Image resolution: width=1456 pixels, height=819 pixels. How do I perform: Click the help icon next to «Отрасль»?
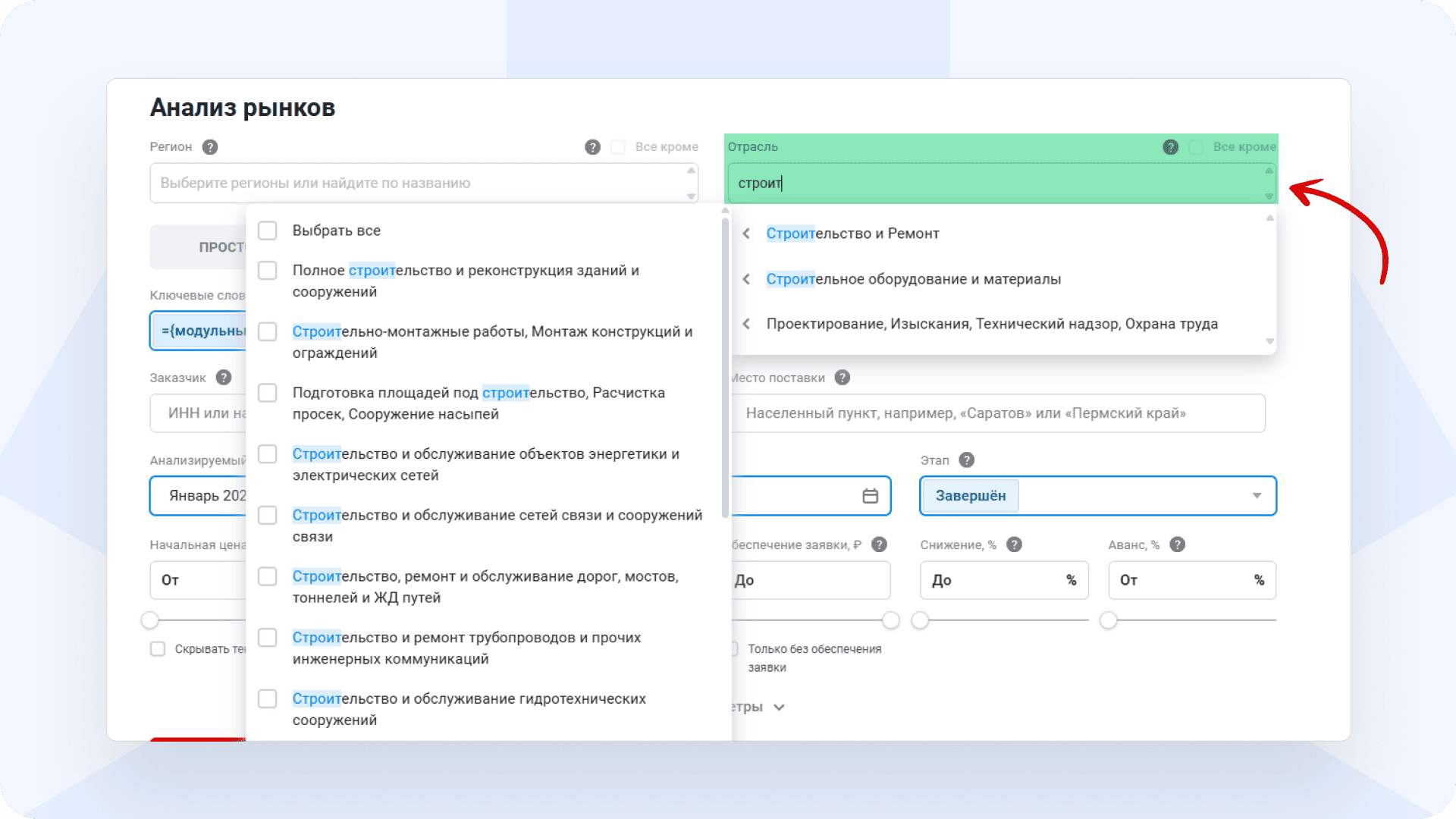tap(1170, 146)
